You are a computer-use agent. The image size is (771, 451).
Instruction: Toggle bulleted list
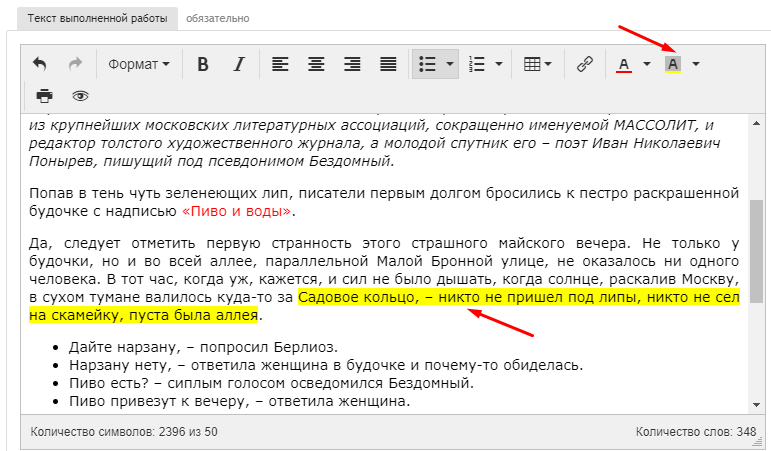(427, 64)
